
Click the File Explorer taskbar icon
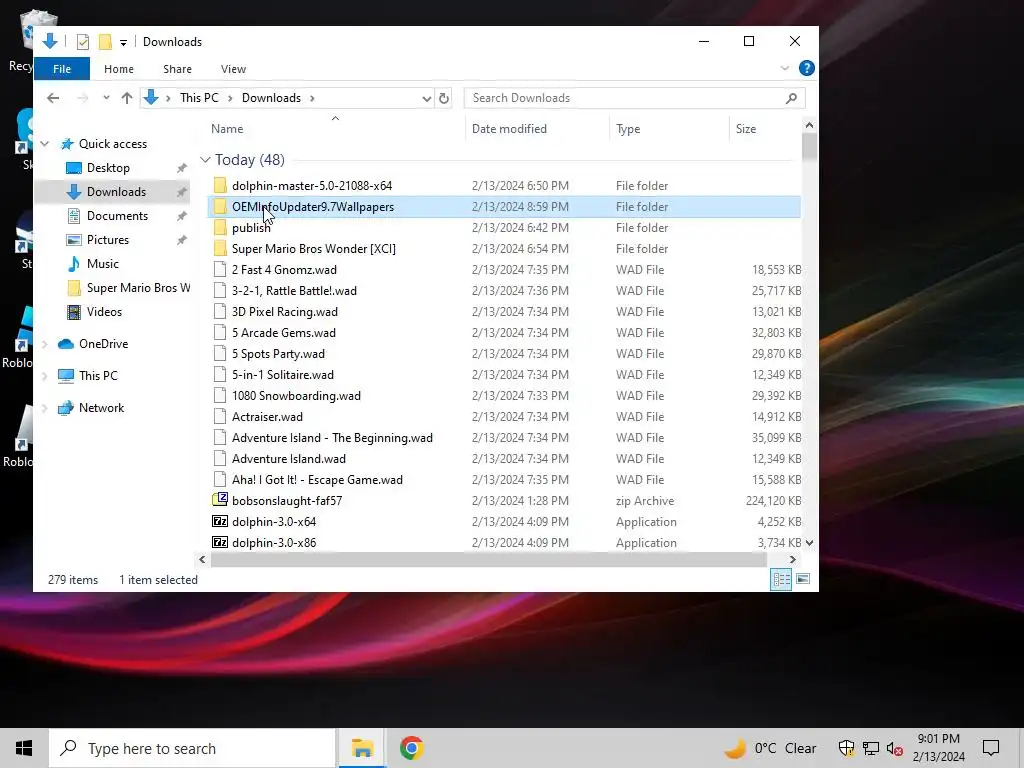click(x=362, y=748)
